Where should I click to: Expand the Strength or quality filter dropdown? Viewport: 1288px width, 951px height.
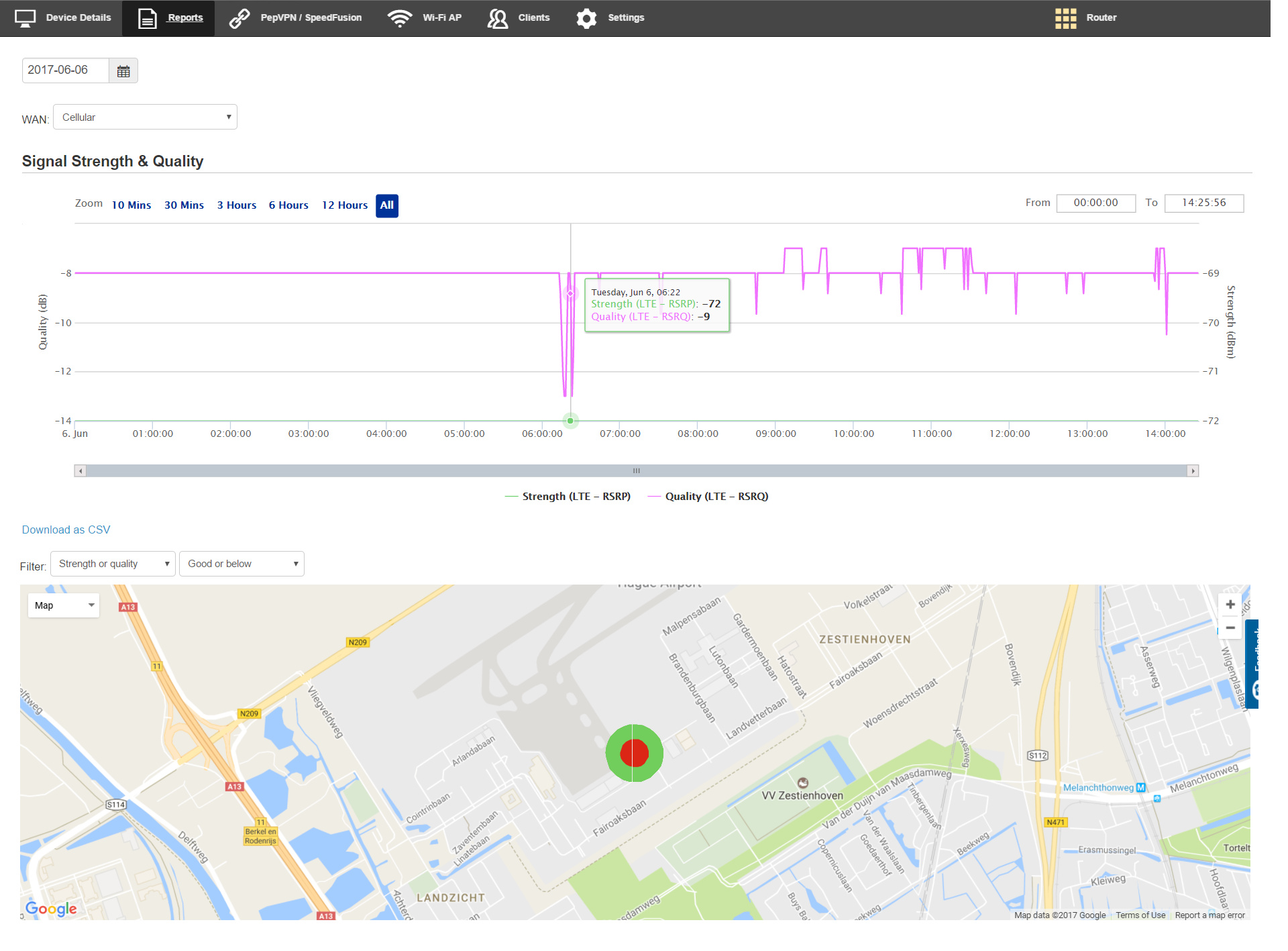point(113,564)
